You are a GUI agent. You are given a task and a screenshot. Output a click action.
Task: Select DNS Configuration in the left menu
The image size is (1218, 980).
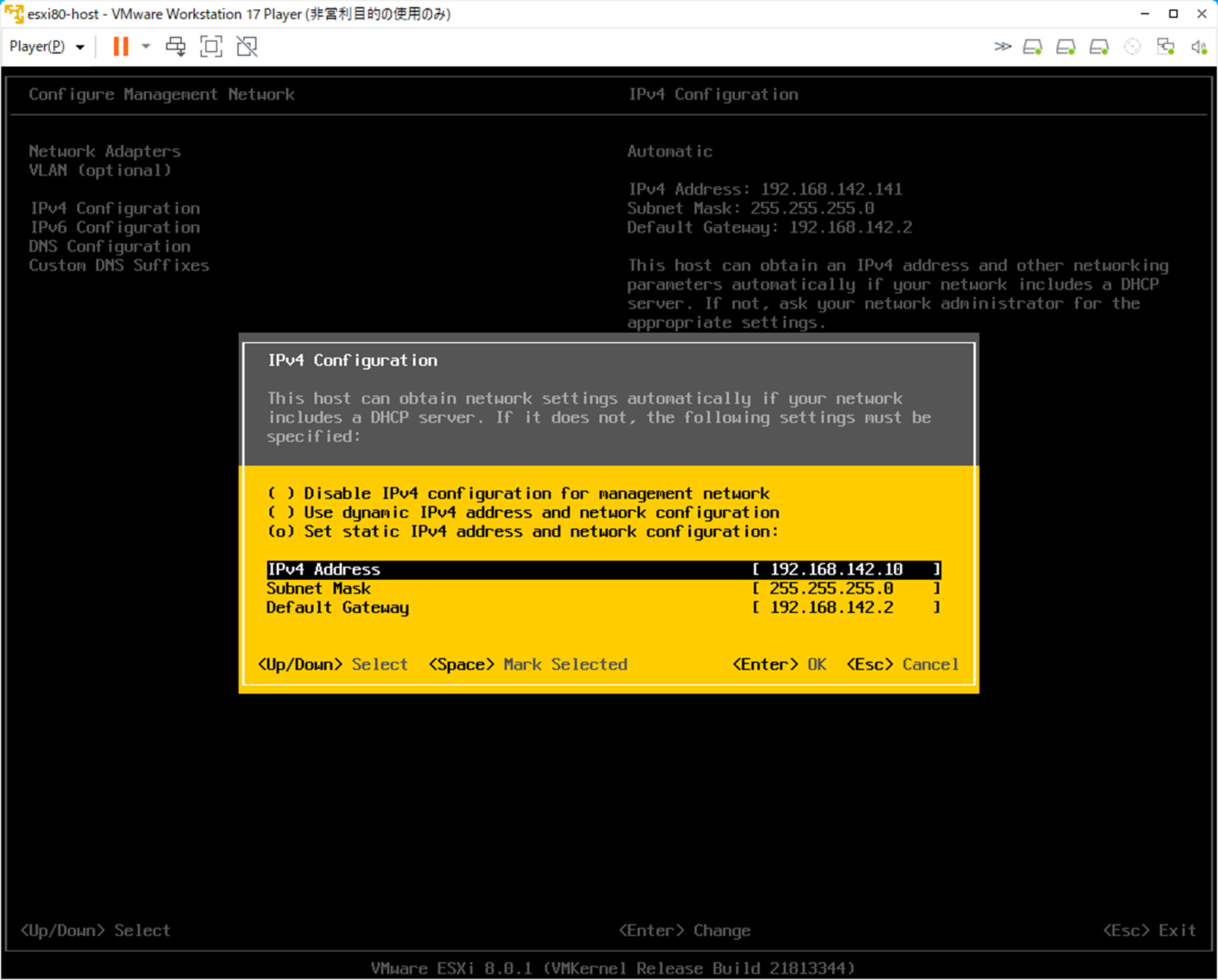click(109, 246)
